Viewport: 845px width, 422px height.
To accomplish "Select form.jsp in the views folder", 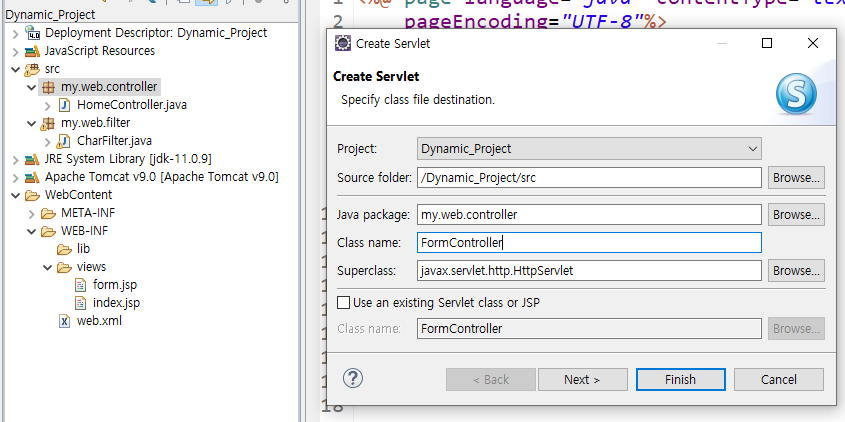I will coord(115,285).
